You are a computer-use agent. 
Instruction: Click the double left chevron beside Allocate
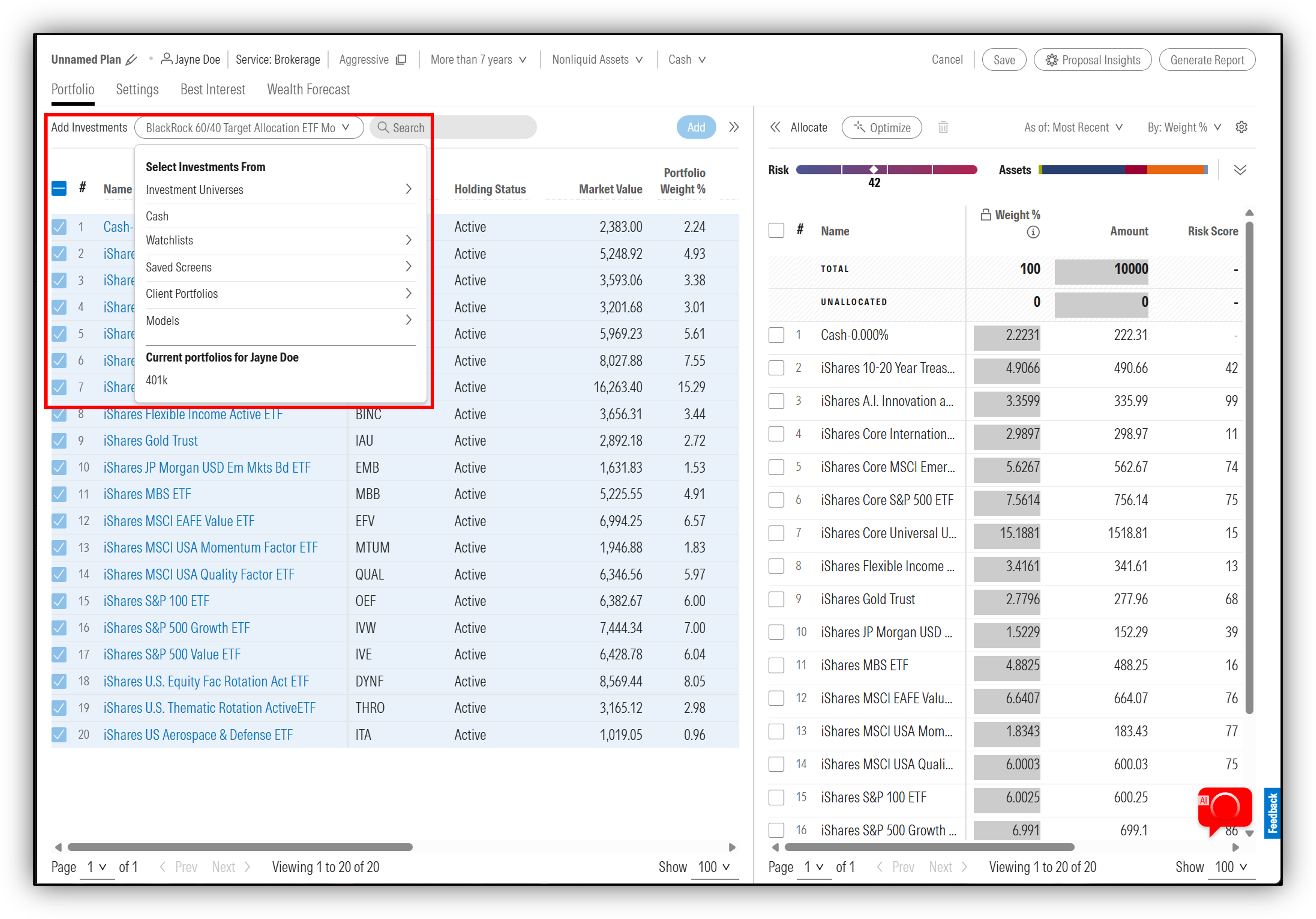tap(775, 127)
